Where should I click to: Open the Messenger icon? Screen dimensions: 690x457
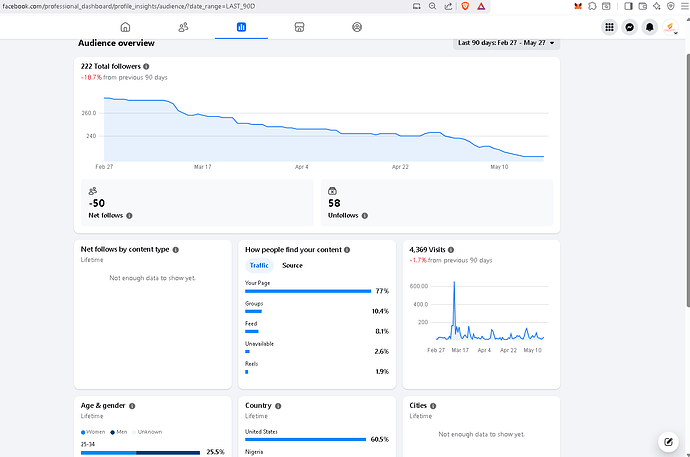coord(629,27)
